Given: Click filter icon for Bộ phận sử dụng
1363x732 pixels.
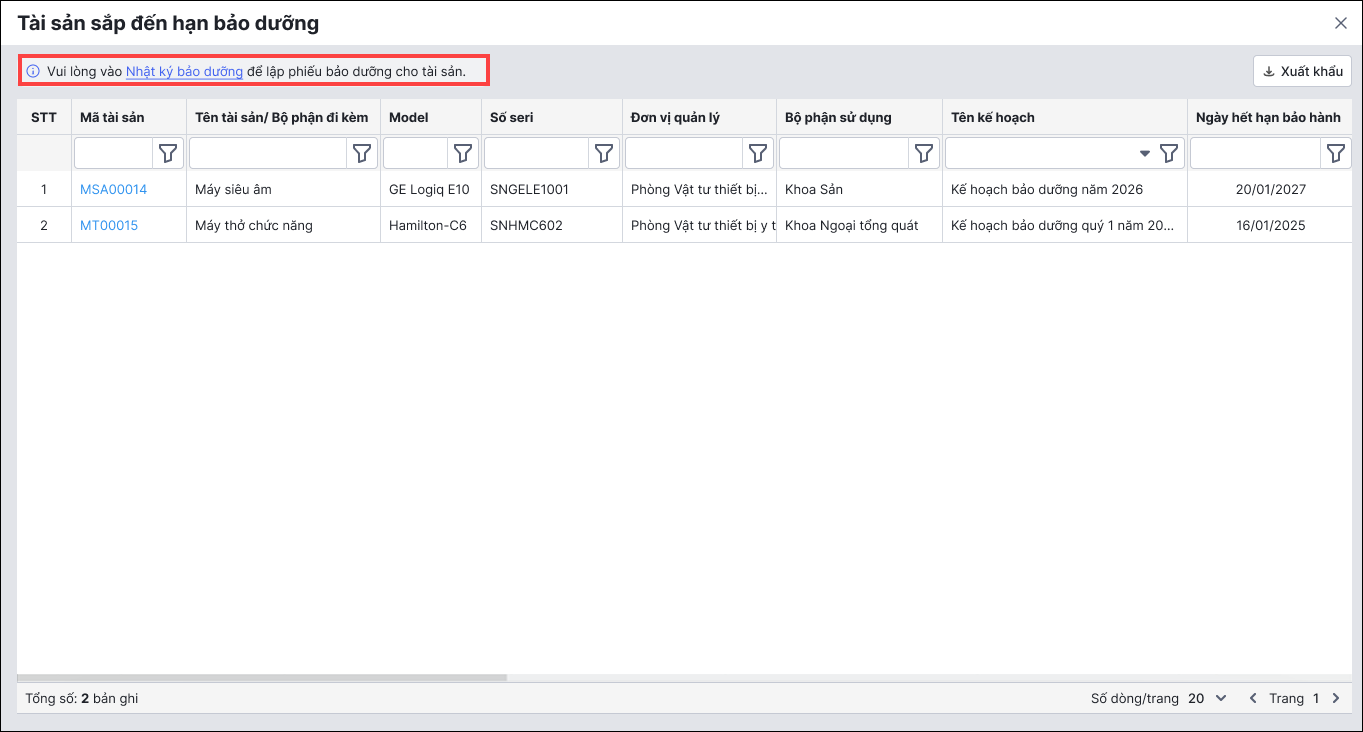Looking at the screenshot, I should (x=924, y=153).
